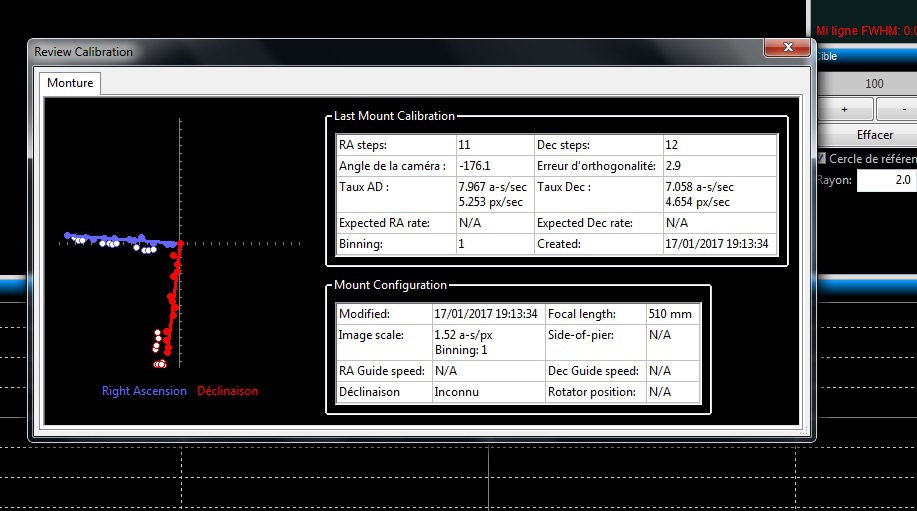Click the Erreur d'orthogonalité label
This screenshot has height=511, width=917.
pos(596,166)
